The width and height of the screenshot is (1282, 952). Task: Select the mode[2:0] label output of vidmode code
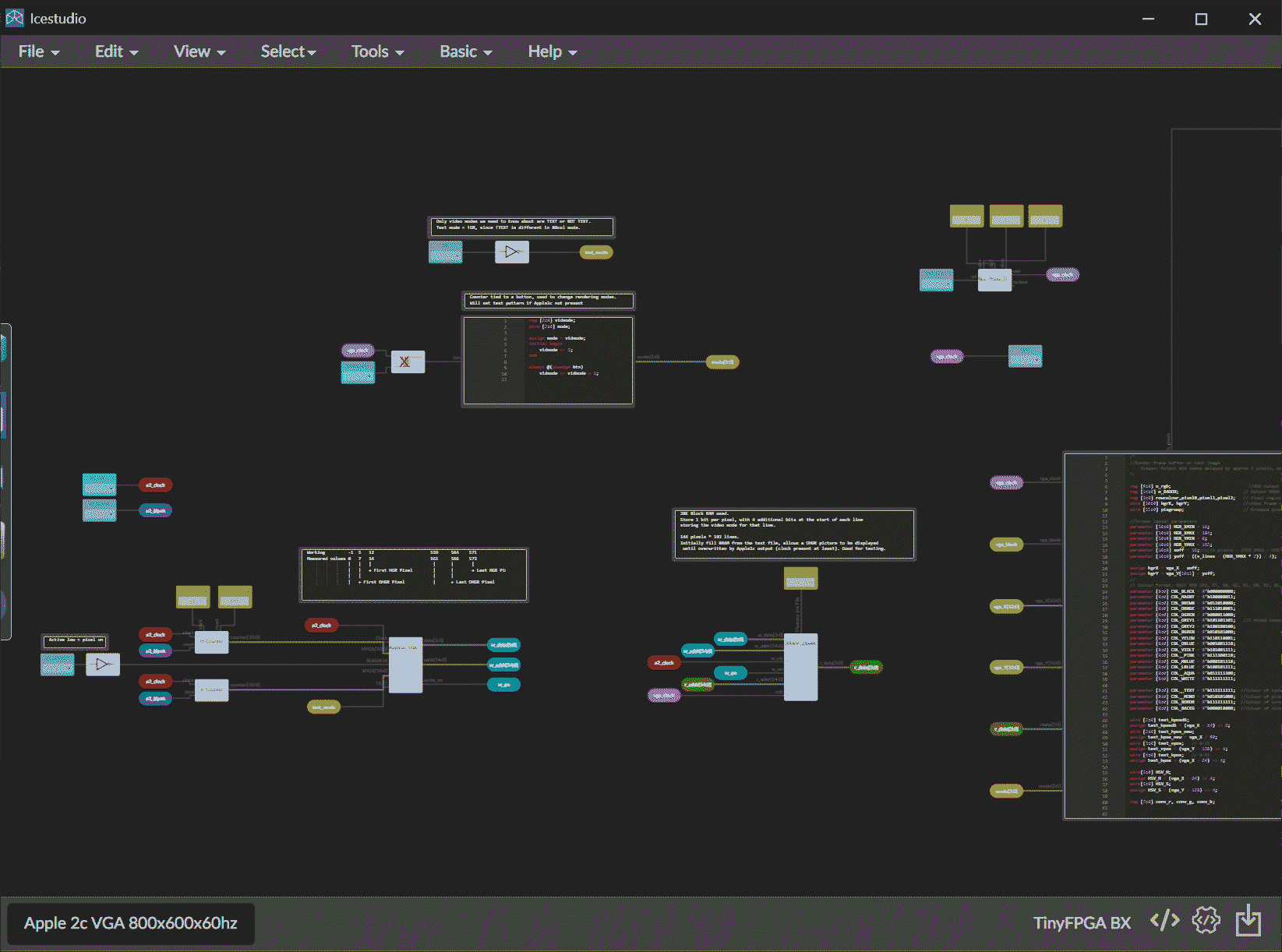pyautogui.click(x=722, y=362)
